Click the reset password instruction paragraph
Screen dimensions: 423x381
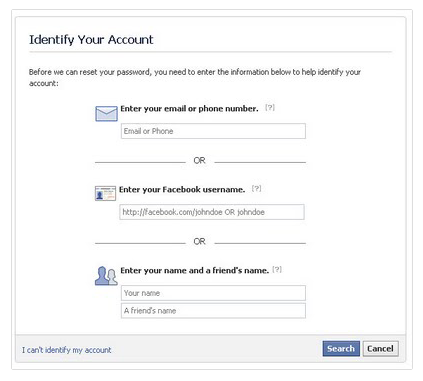[x=195, y=77]
